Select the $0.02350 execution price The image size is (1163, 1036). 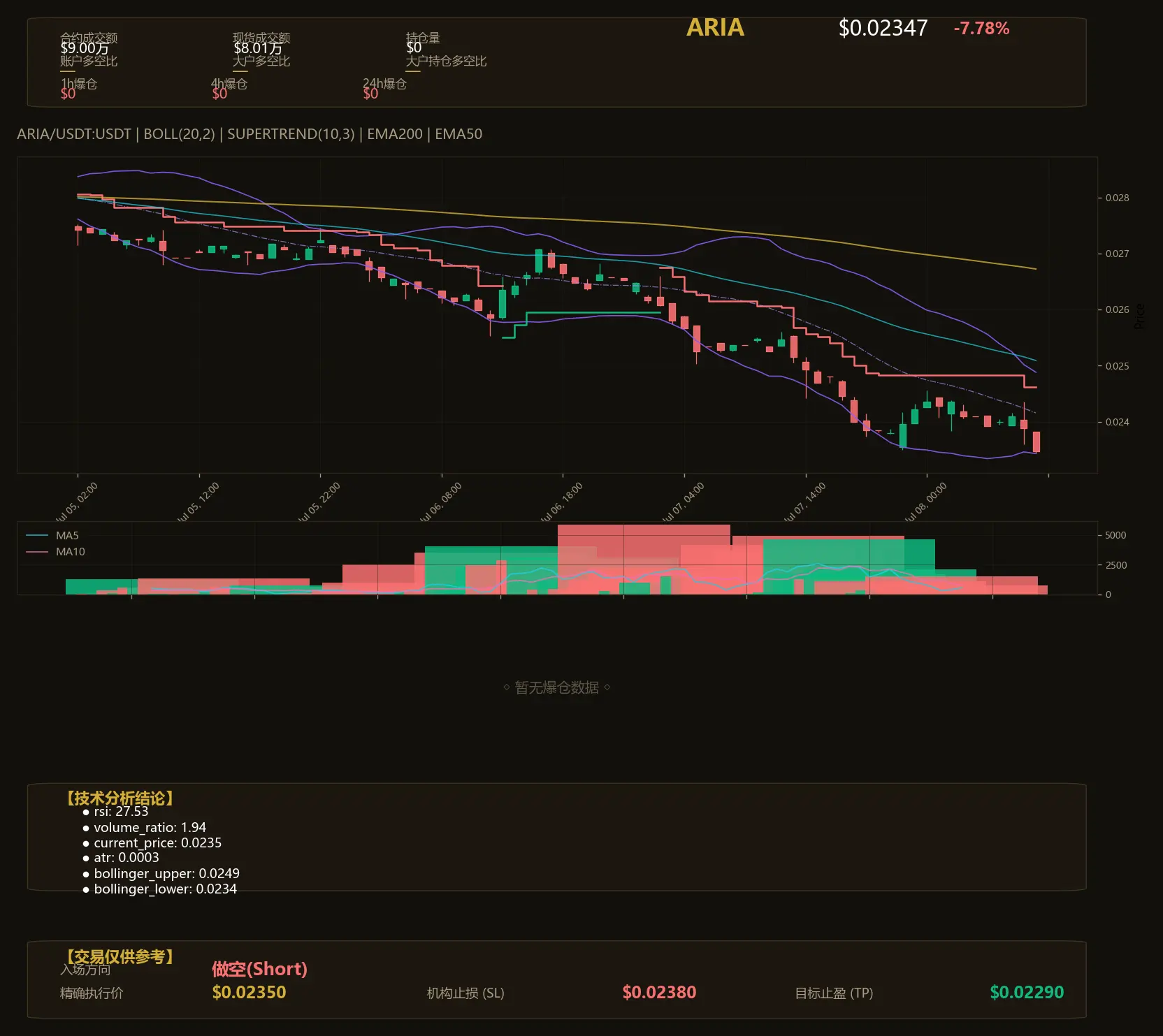pyautogui.click(x=249, y=992)
